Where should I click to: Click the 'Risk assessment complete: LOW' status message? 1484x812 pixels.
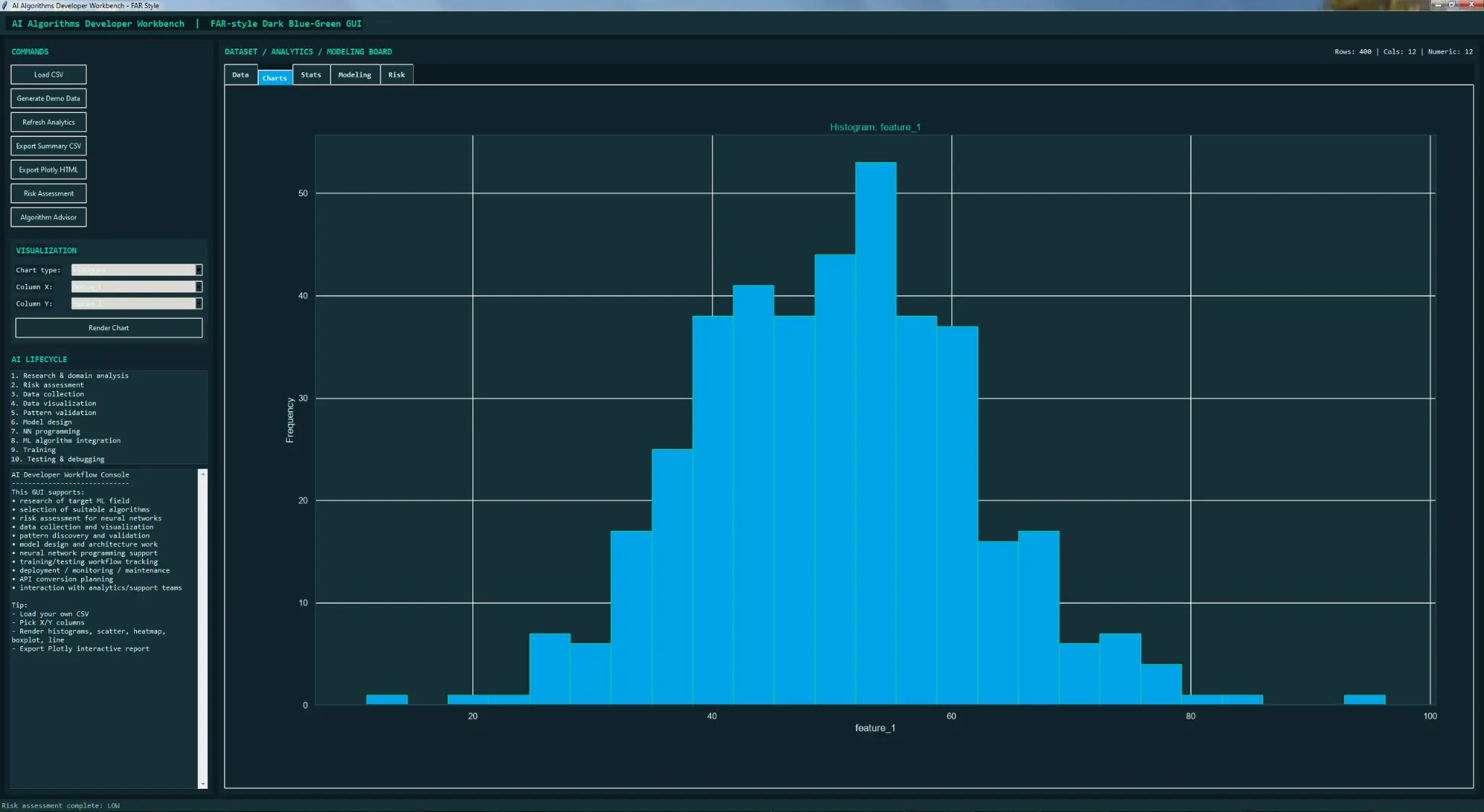pyautogui.click(x=61, y=805)
